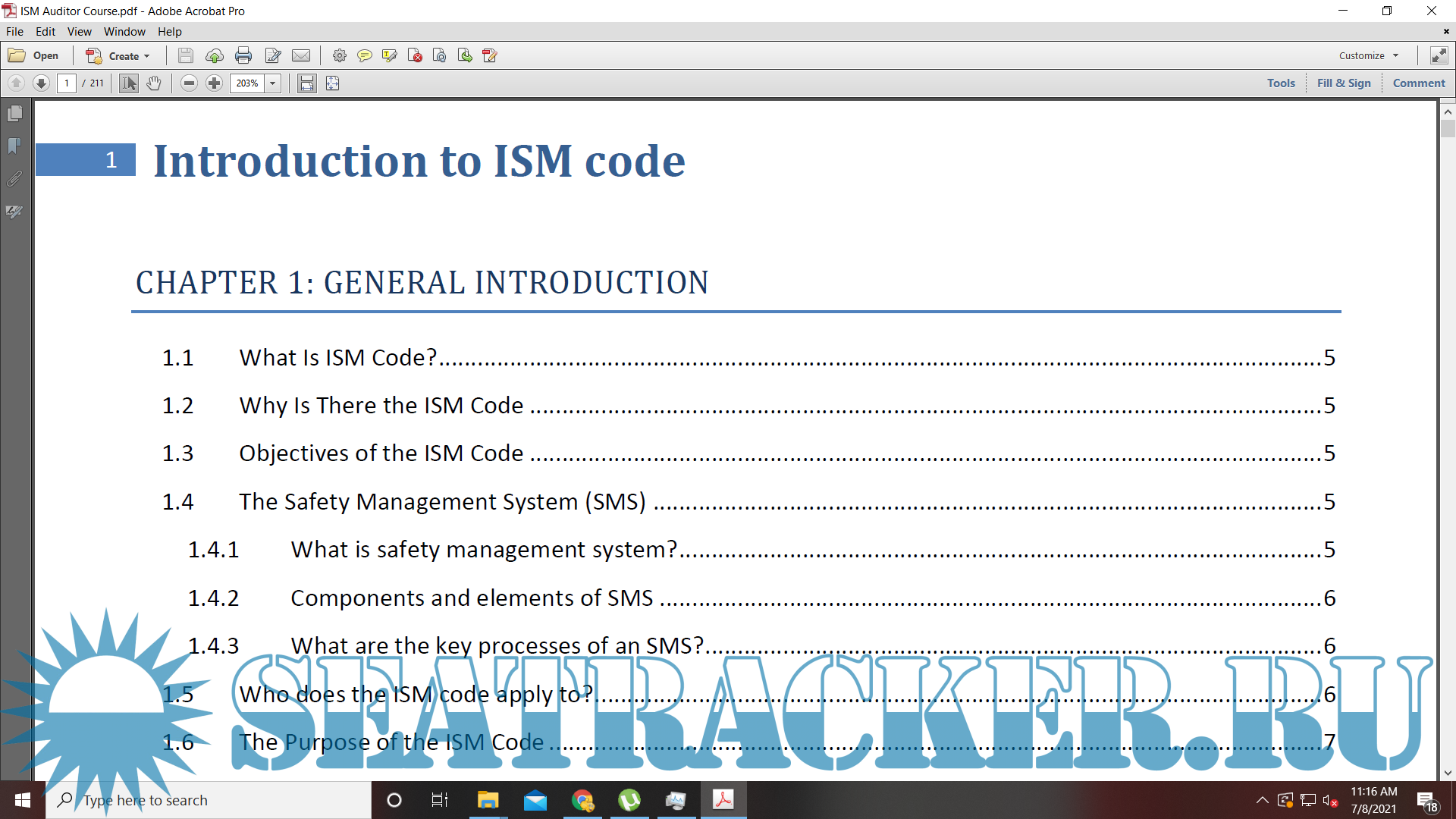Open the Page Thumbnails side panel
Viewport: 1456px width, 819px height.
[14, 114]
